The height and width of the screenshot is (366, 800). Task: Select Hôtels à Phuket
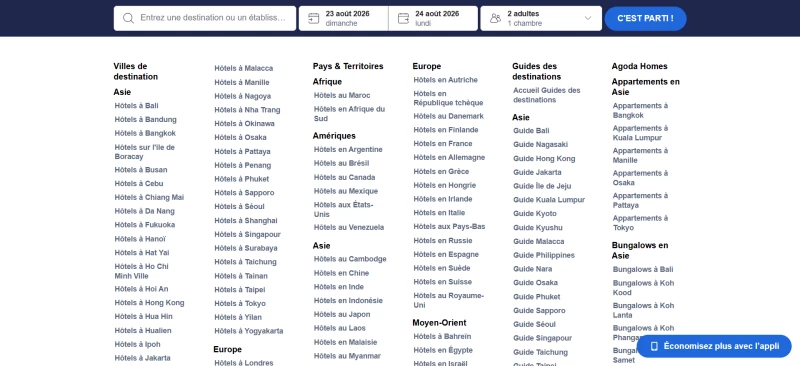click(x=241, y=179)
